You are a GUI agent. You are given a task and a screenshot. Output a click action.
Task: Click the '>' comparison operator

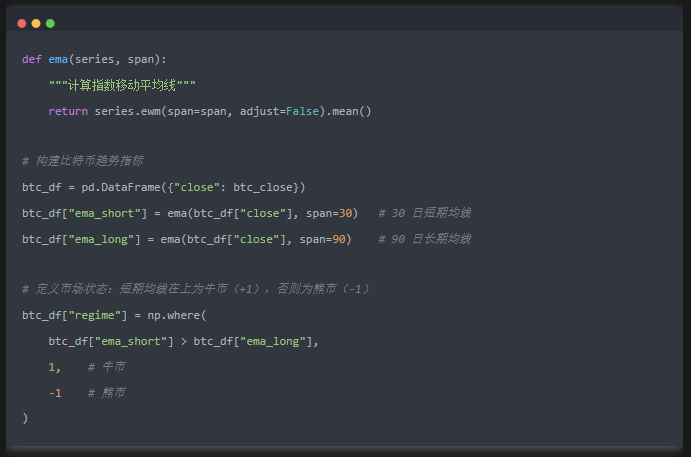(184, 342)
